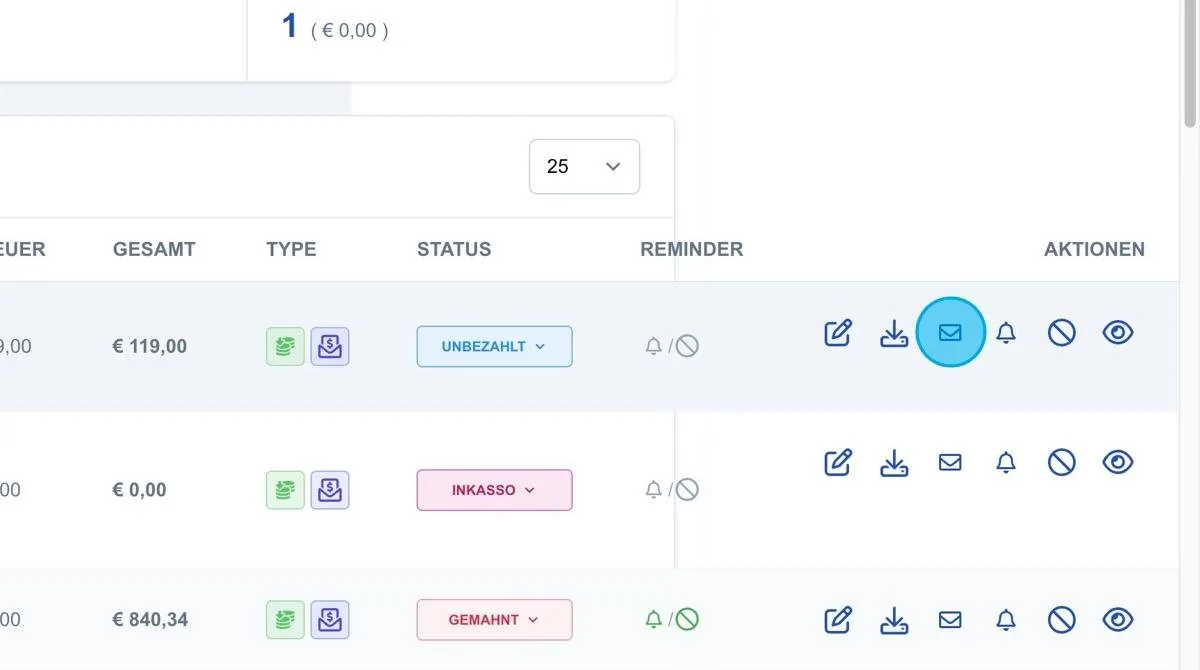The height and width of the screenshot is (670, 1200).
Task: Edit the € 840,34 invoice
Action: click(x=838, y=620)
